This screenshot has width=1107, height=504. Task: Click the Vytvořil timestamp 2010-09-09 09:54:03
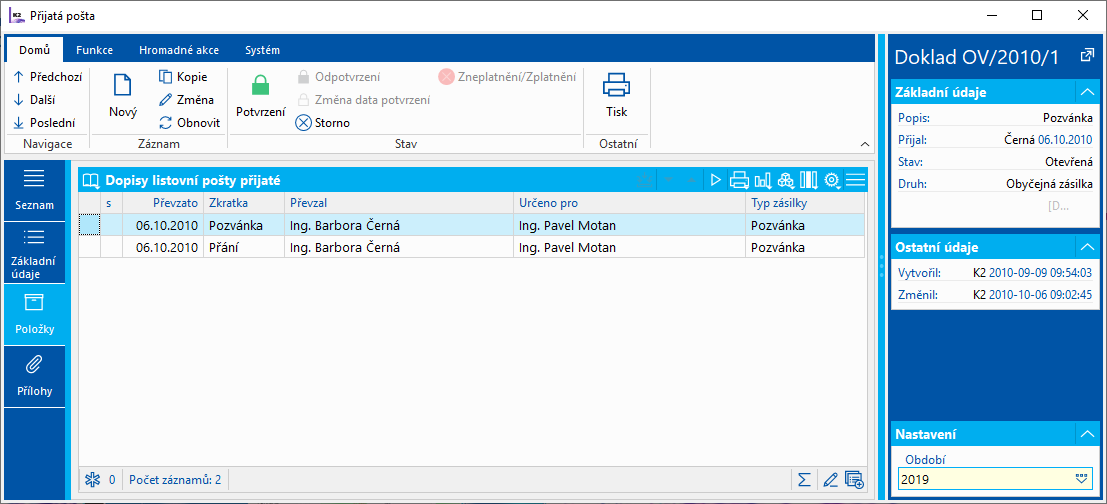[1040, 273]
